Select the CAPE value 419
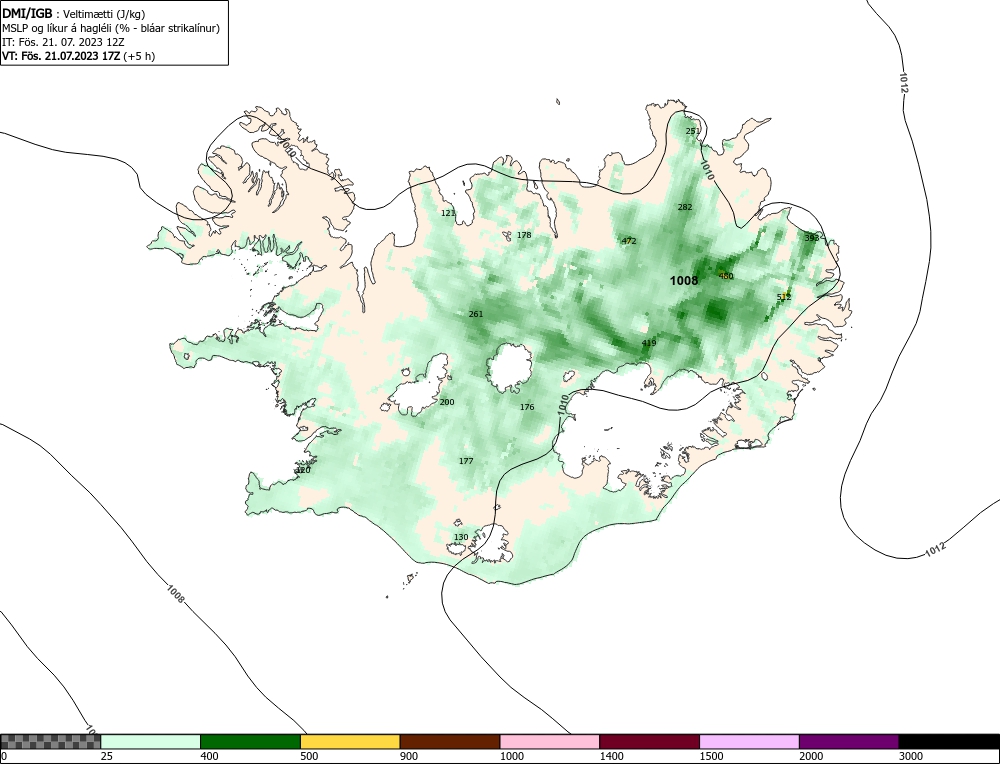The image size is (1000, 764). point(649,343)
